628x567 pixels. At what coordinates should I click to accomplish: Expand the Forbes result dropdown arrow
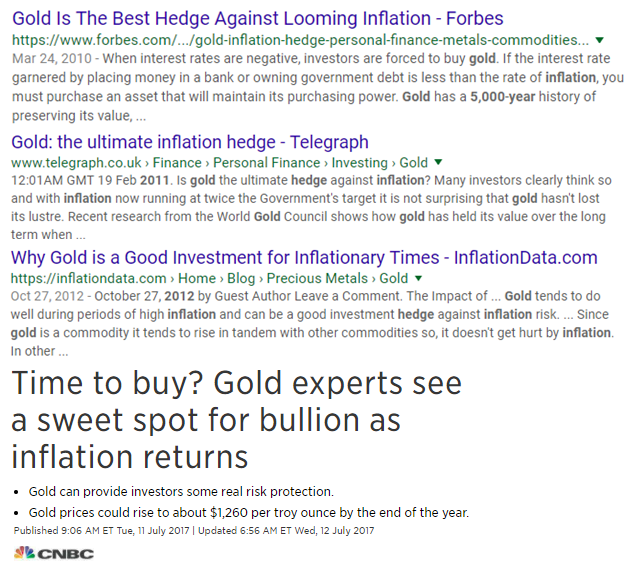click(x=599, y=40)
